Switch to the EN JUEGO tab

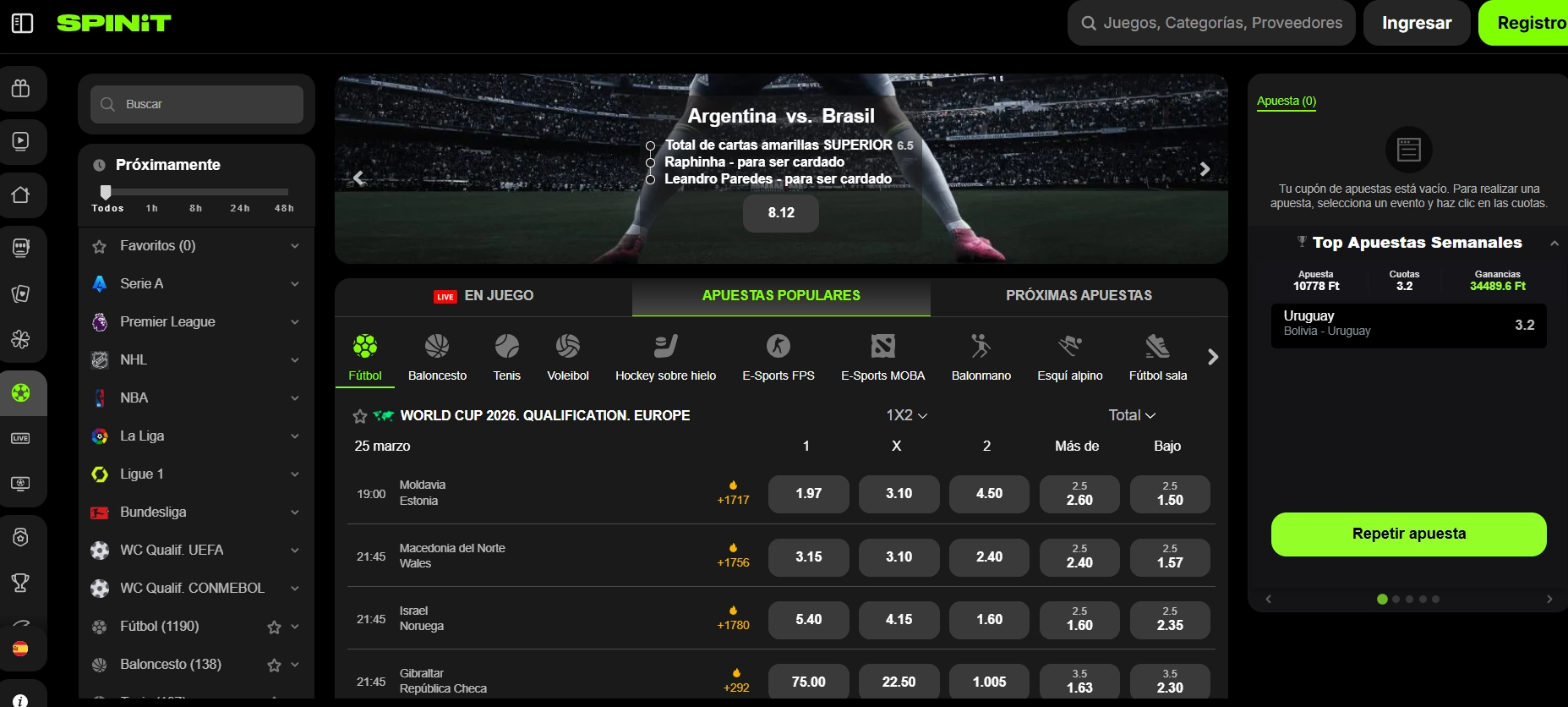[484, 296]
